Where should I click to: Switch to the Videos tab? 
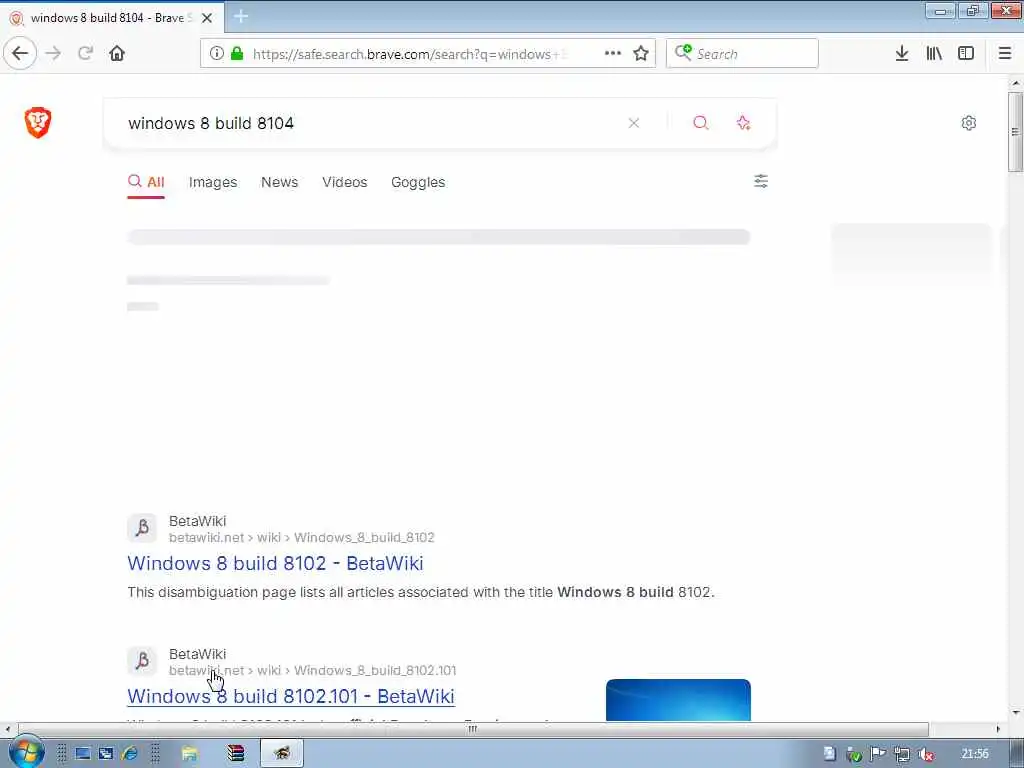[345, 182]
